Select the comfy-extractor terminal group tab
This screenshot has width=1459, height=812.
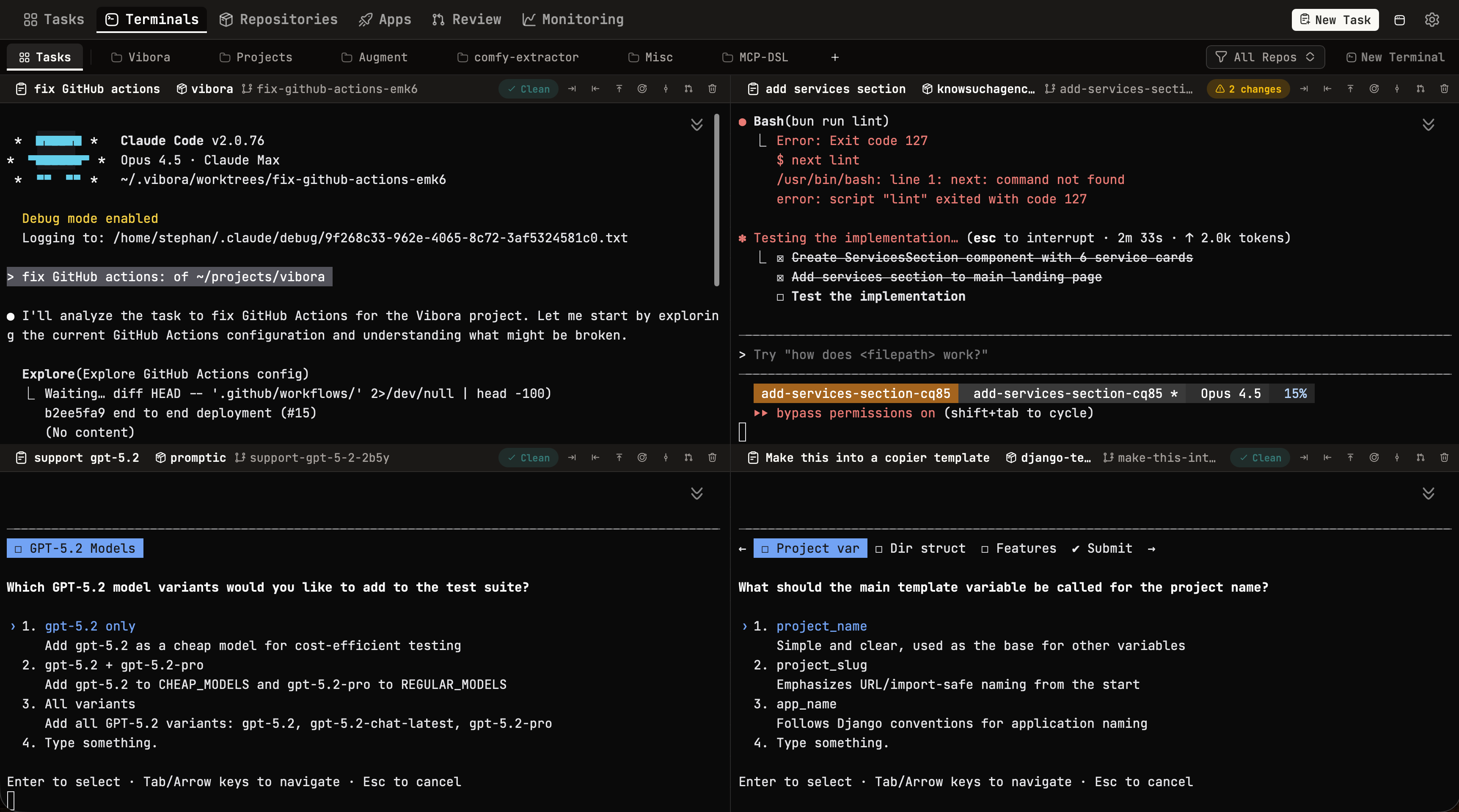(518, 57)
